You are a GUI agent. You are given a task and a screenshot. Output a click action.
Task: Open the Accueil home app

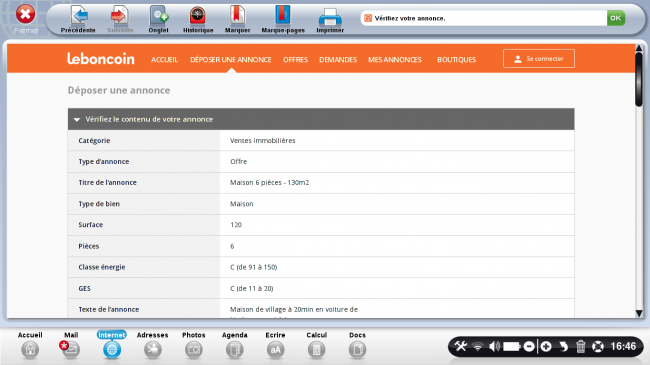30,345
